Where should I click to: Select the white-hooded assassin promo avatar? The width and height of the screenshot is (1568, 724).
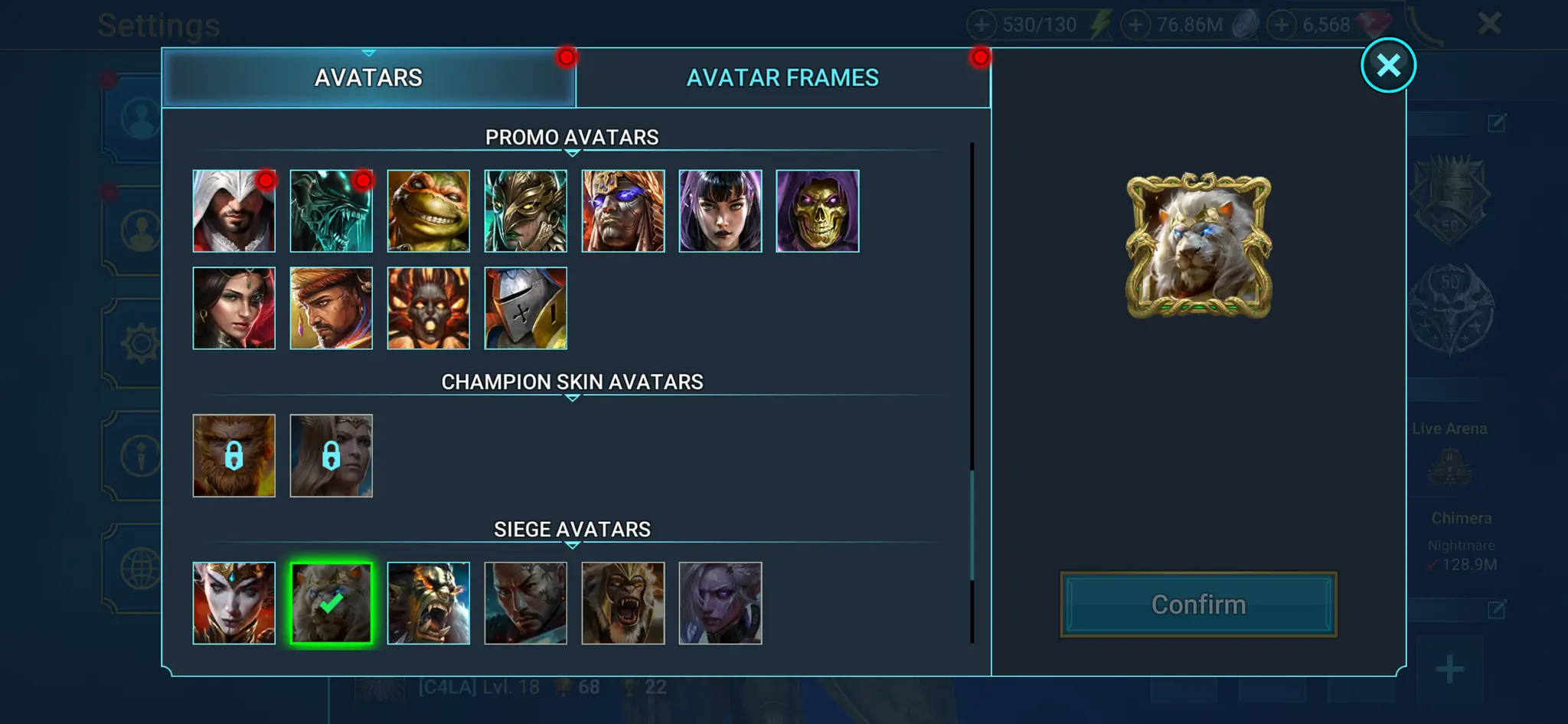pyautogui.click(x=234, y=211)
